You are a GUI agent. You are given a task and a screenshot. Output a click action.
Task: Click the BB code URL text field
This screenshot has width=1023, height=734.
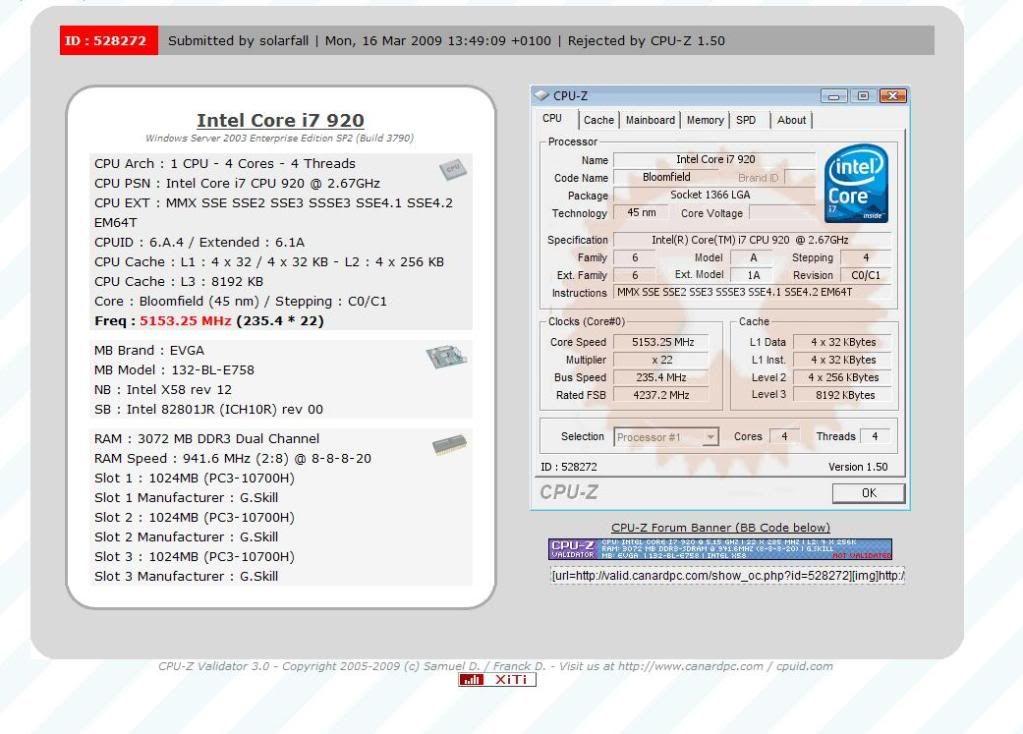pos(727,575)
